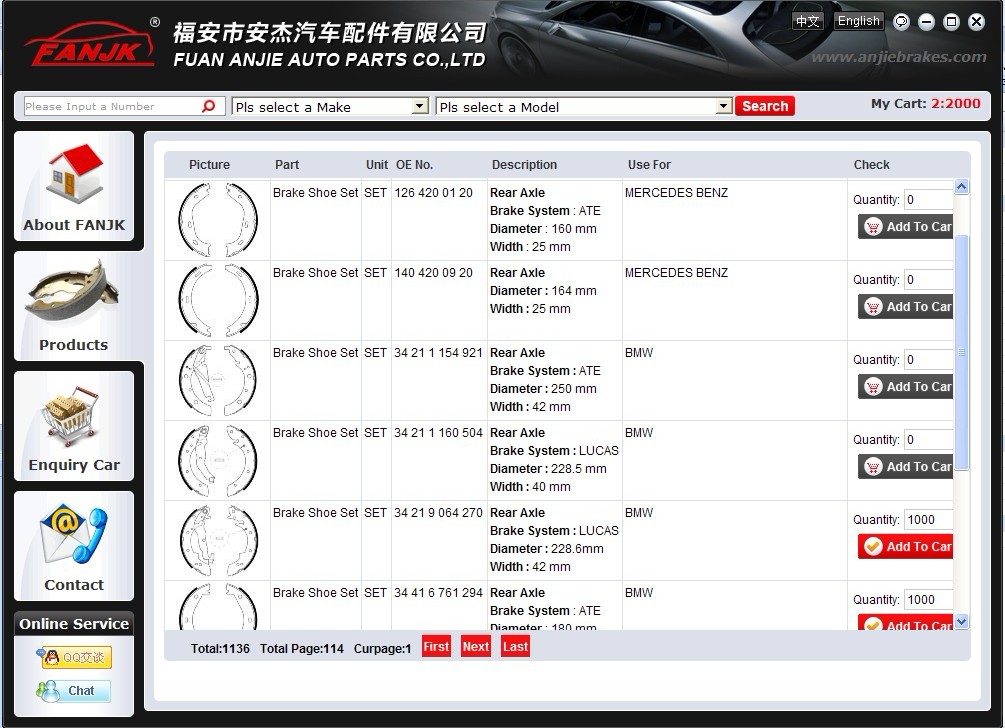Click the Use For column header
This screenshot has height=728, width=1005.
(649, 165)
